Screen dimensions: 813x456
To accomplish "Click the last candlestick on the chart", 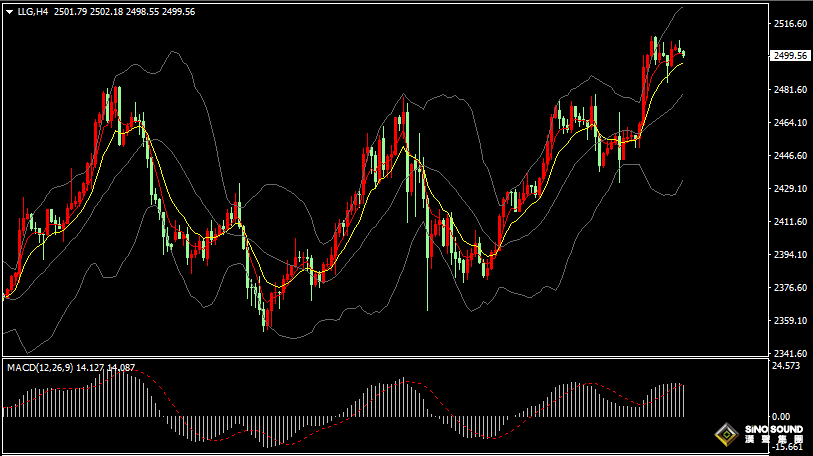I will click(x=683, y=54).
